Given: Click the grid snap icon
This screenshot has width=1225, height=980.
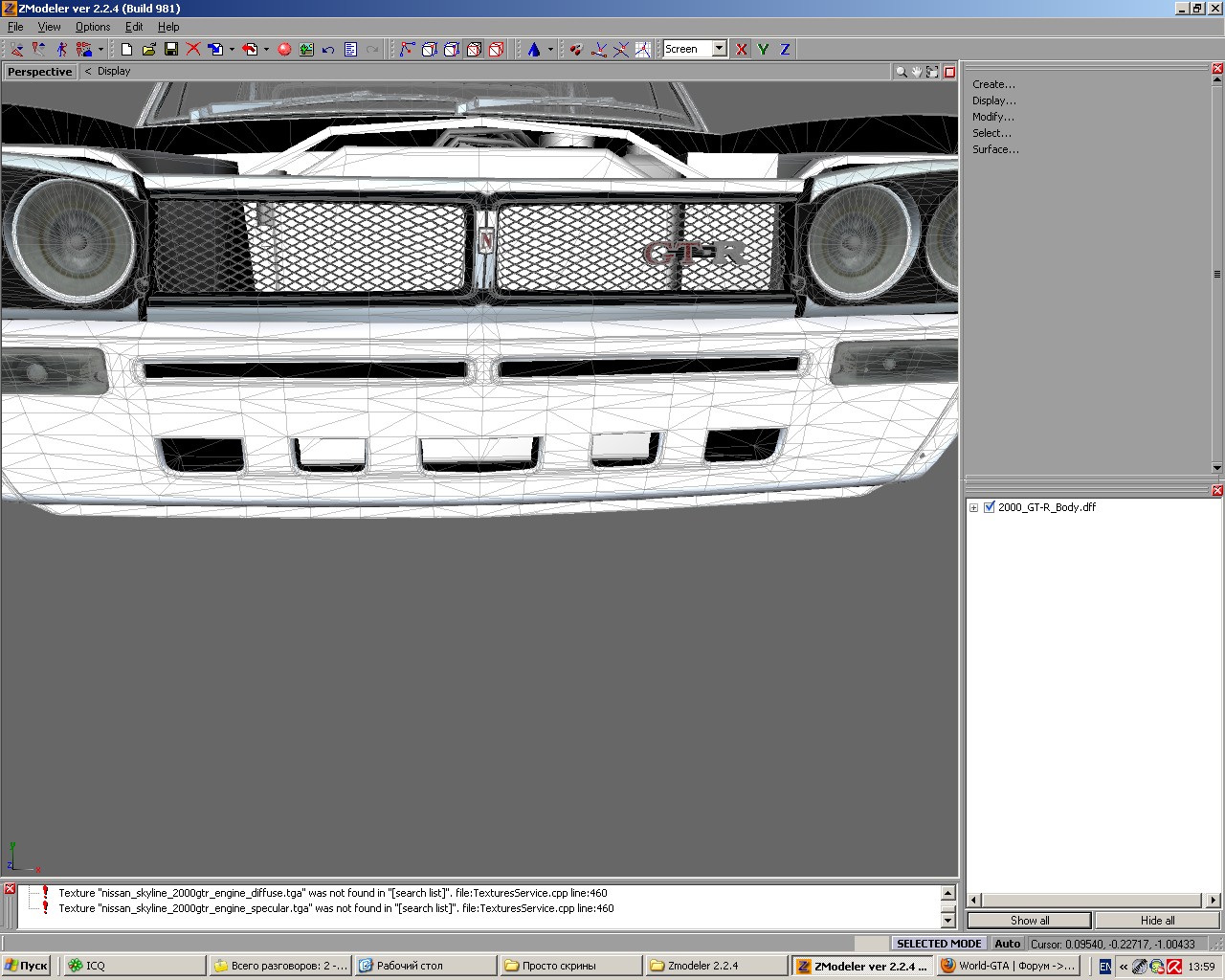Looking at the screenshot, I should tap(642, 49).
